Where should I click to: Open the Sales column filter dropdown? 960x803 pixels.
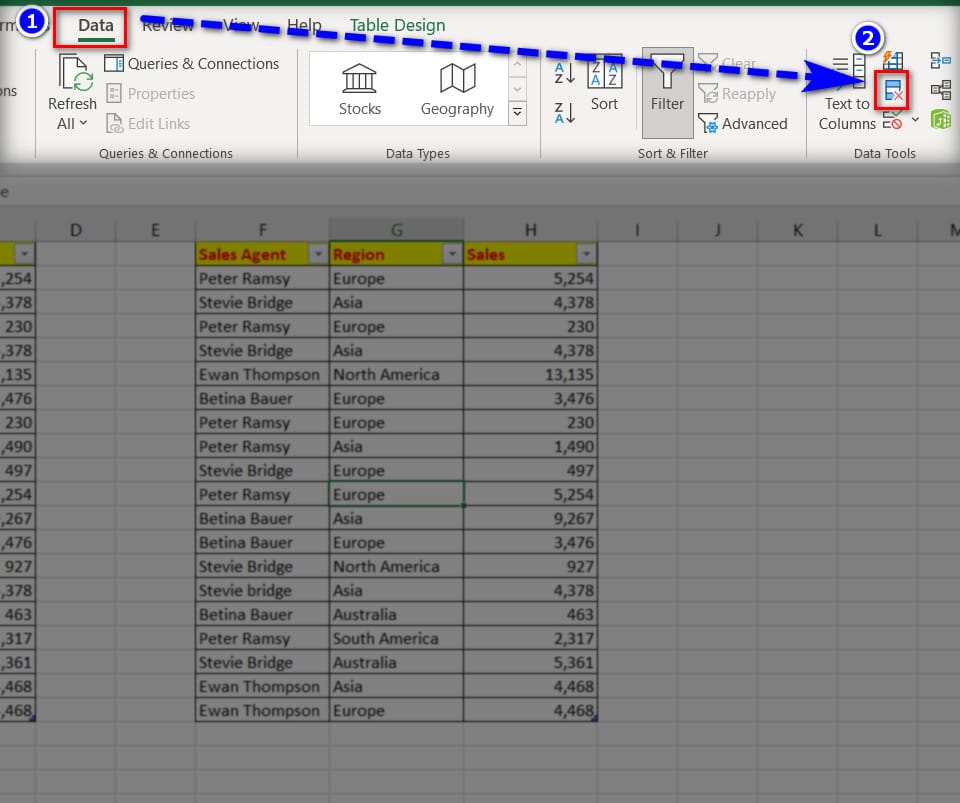tap(586, 254)
